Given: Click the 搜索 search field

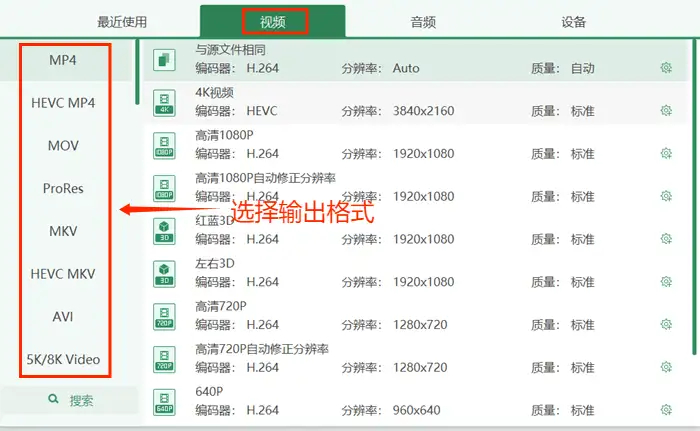Looking at the screenshot, I should click(70, 400).
